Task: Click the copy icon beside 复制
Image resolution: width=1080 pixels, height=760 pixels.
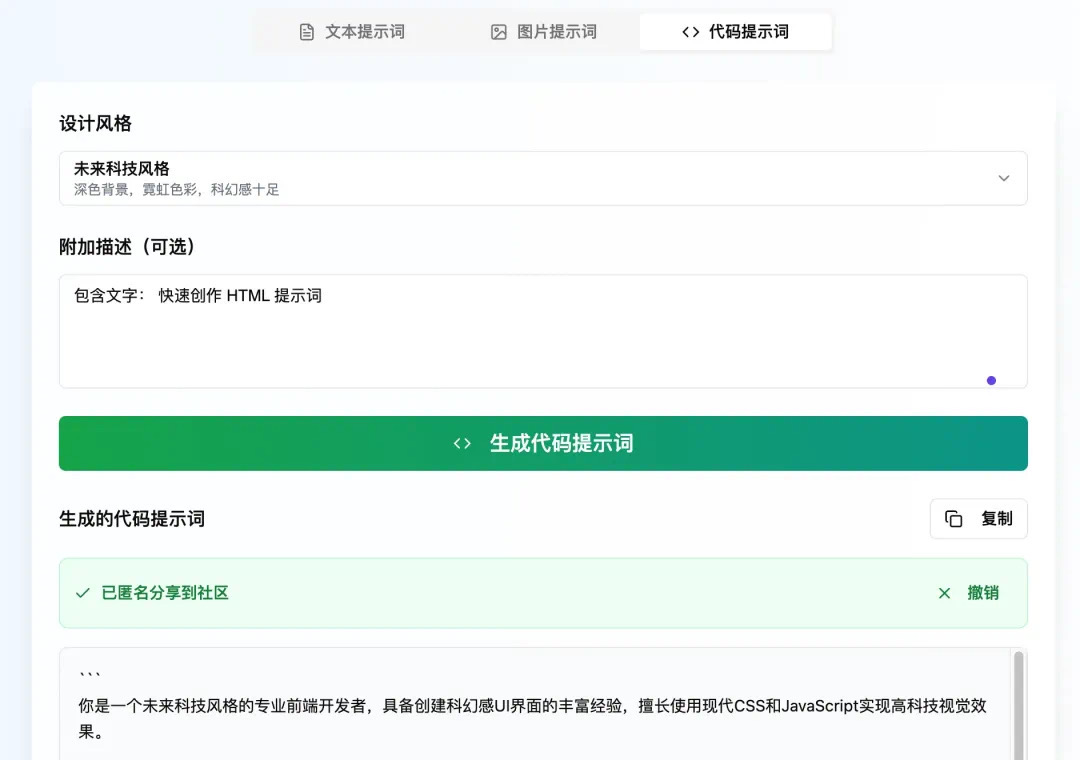Action: 954,519
